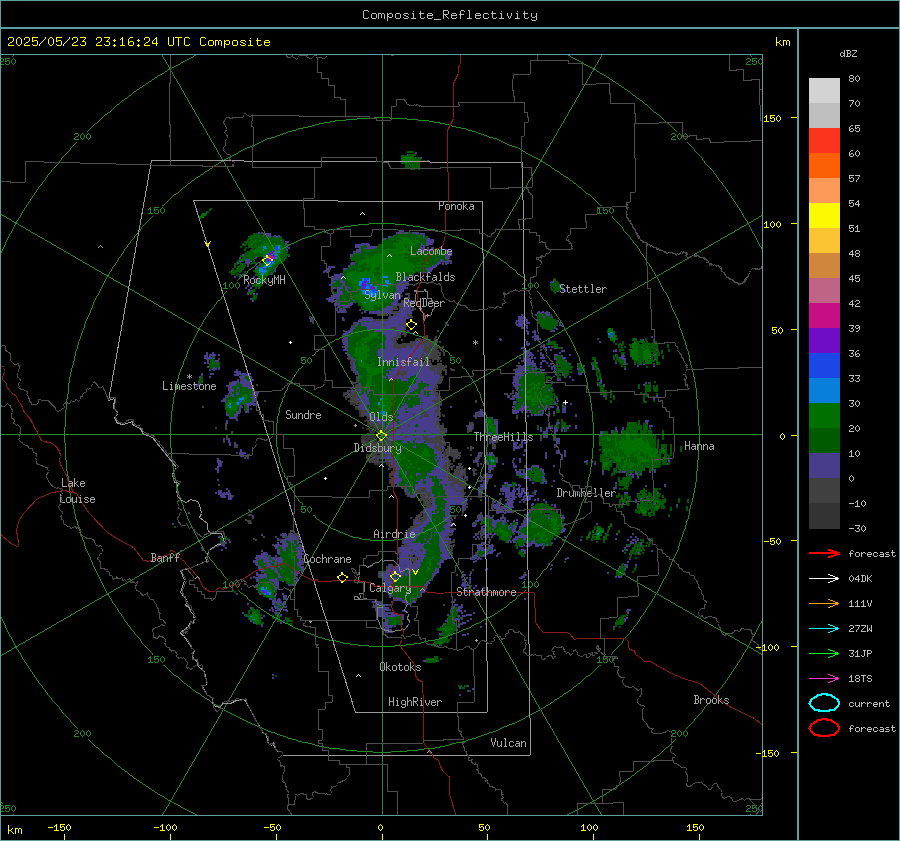
Task: Click the yellow diamond marker near Cochrane
Action: pyautogui.click(x=342, y=577)
